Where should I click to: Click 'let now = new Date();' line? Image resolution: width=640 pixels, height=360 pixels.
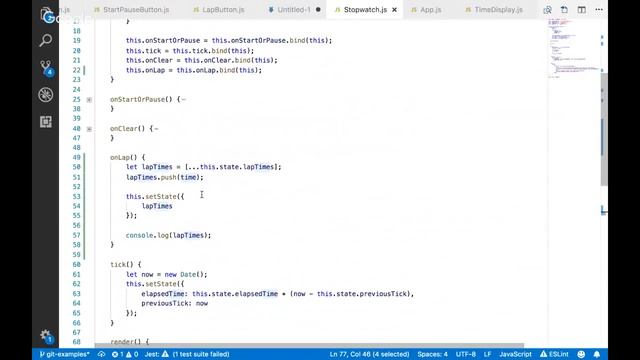(167, 274)
